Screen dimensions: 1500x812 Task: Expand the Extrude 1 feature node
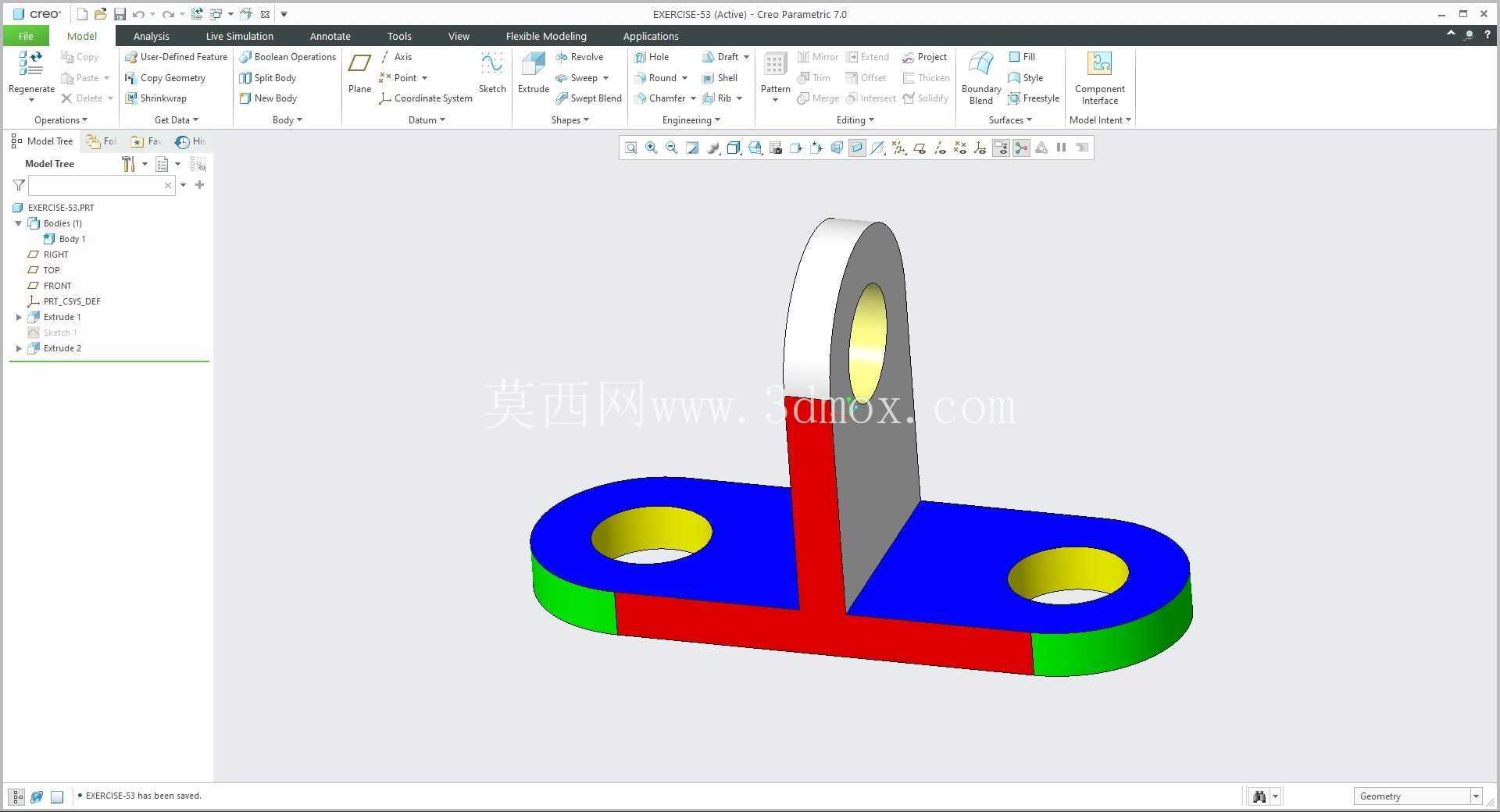pyautogui.click(x=19, y=317)
